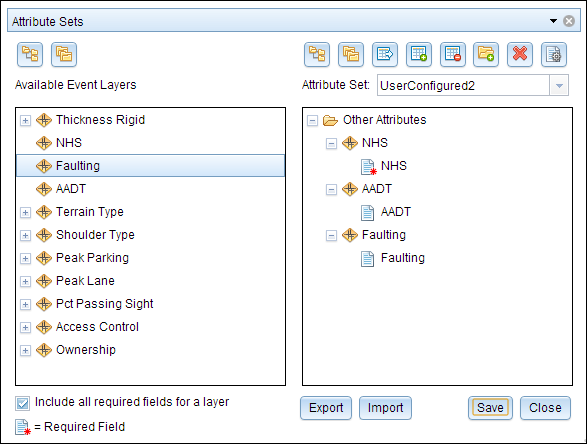Expand the Peak Parking layer node
Viewport: 587px width, 444px height.
pyautogui.click(x=25, y=259)
